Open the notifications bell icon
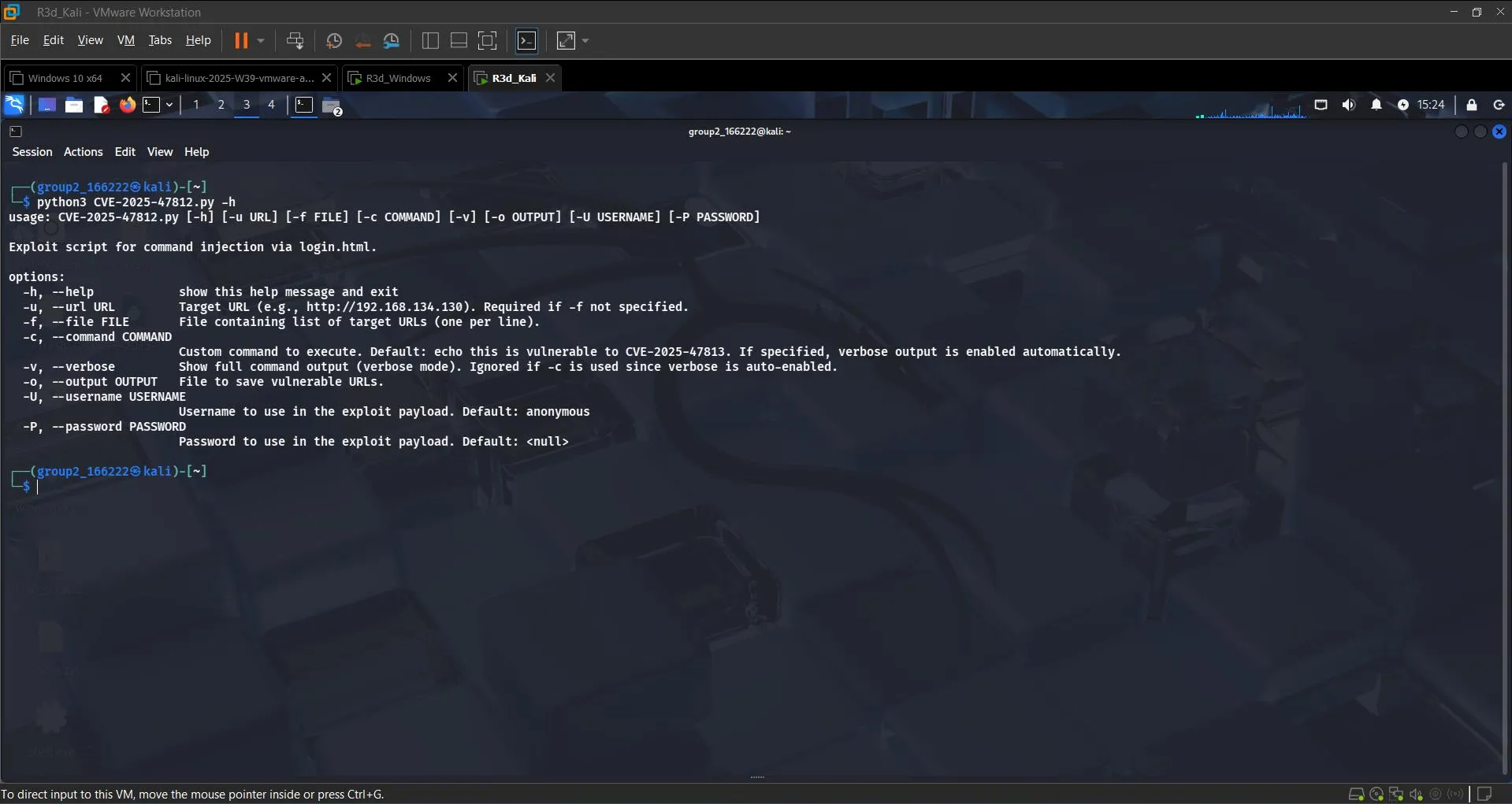 coord(1376,105)
